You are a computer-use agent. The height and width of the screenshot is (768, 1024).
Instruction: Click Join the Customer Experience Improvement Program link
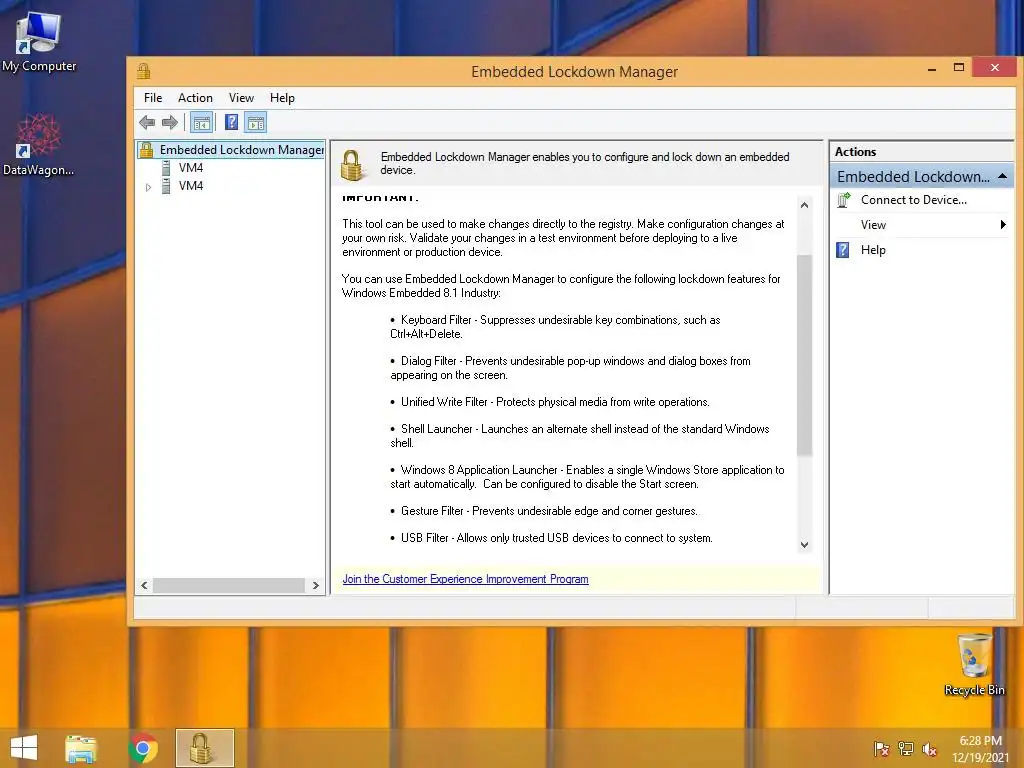[466, 579]
